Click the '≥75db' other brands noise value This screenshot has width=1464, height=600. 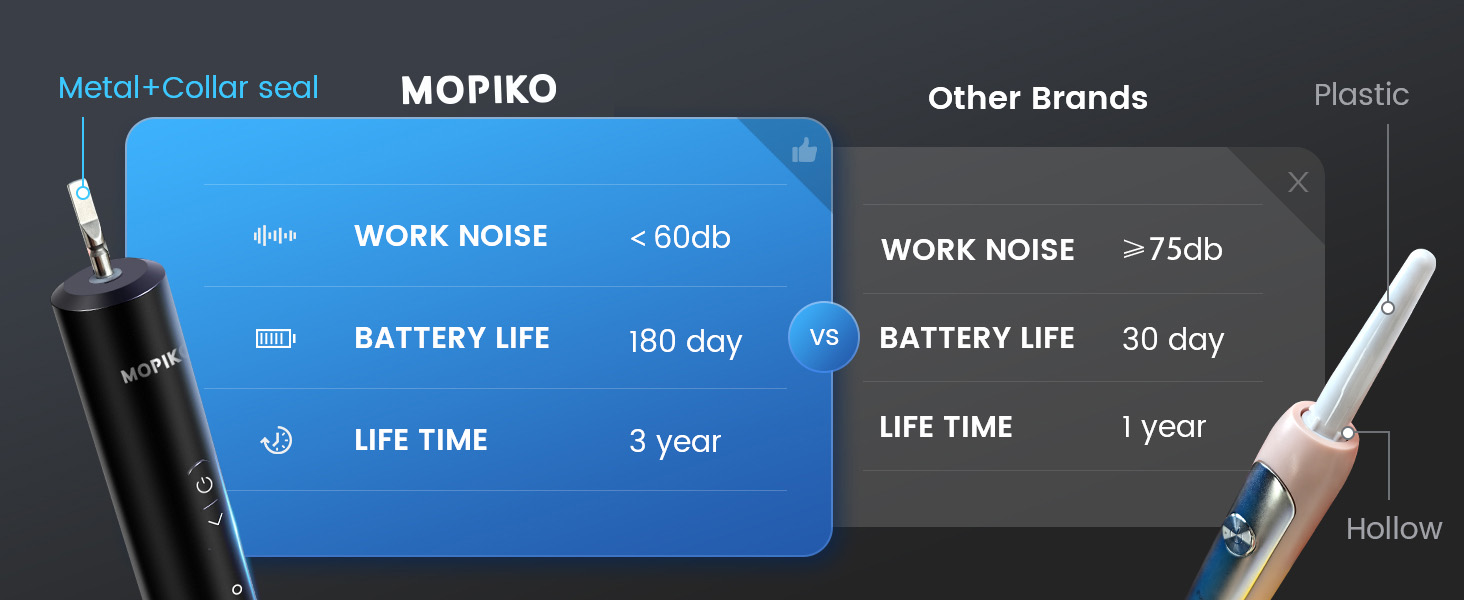(x=1172, y=249)
